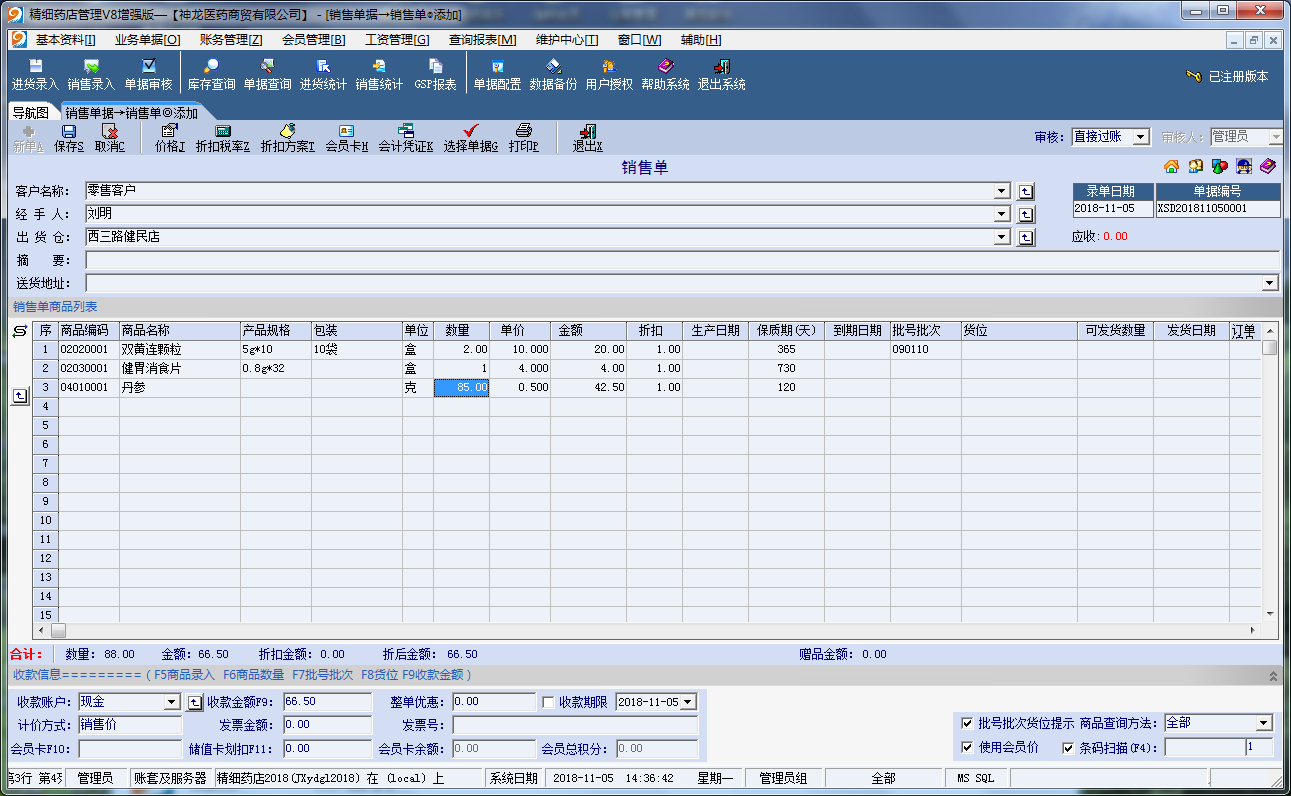Exit the form with 退出X
Screen dimensions: 1291x796
(x=587, y=138)
